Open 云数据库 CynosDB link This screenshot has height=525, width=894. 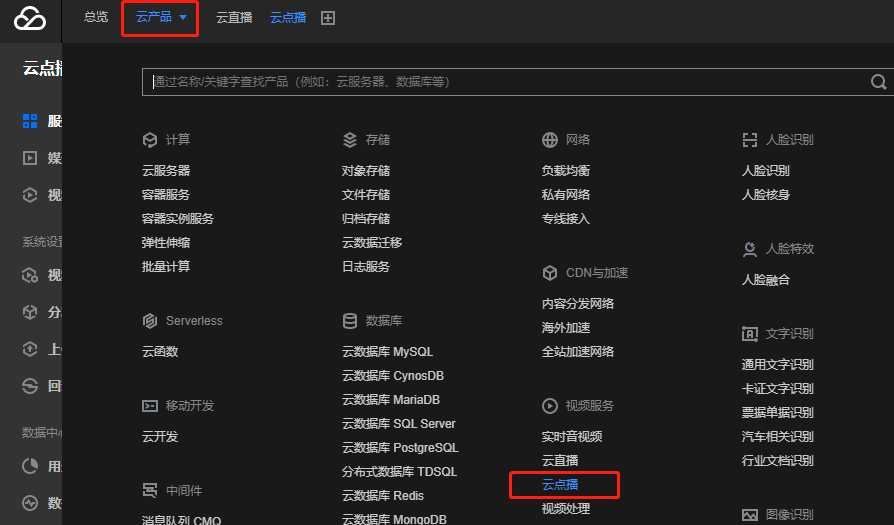tap(393, 376)
